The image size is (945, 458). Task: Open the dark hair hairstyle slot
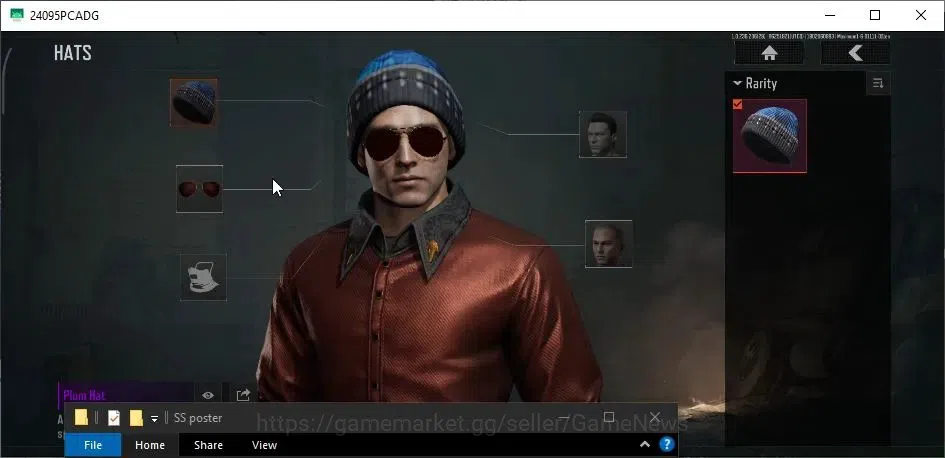tap(603, 134)
